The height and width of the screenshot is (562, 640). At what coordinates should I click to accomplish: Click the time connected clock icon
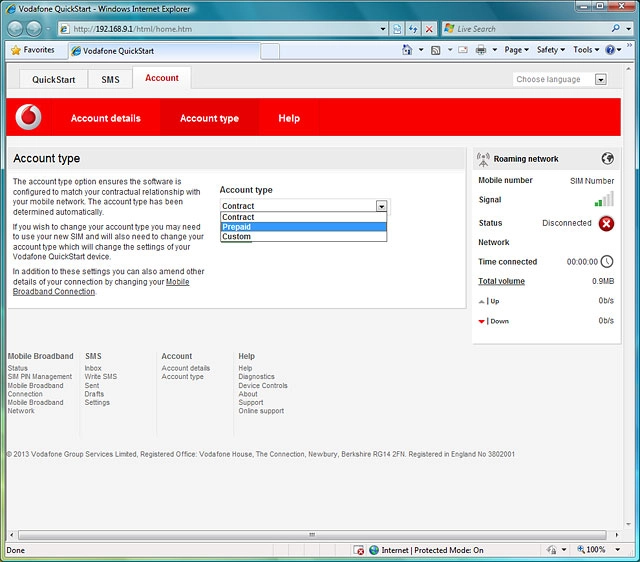click(606, 262)
